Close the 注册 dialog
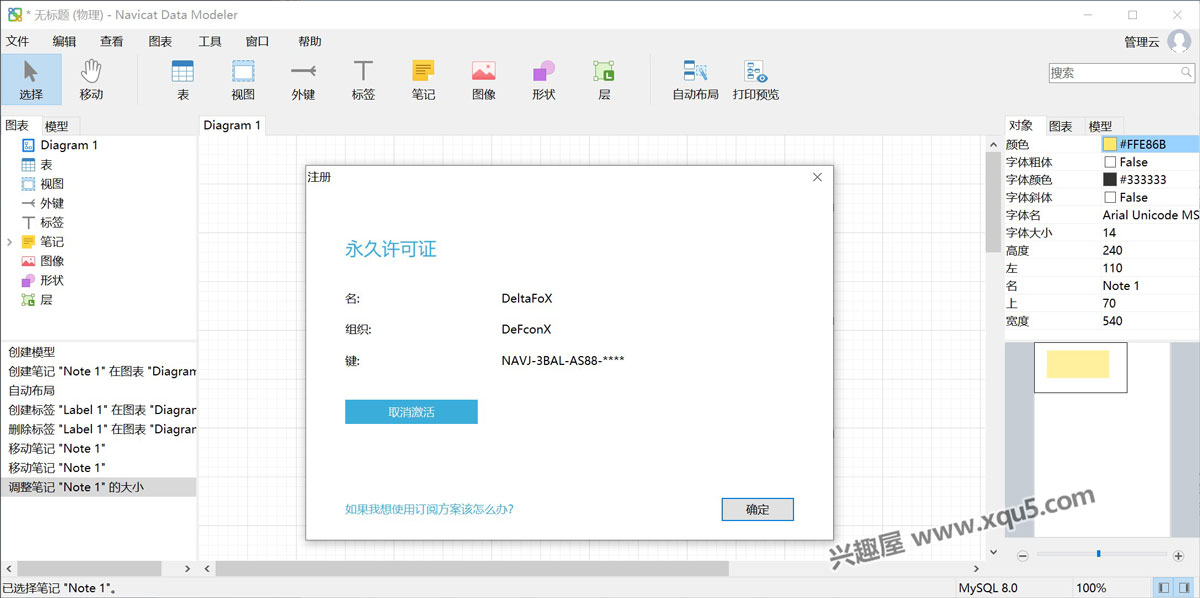 pyautogui.click(x=817, y=177)
